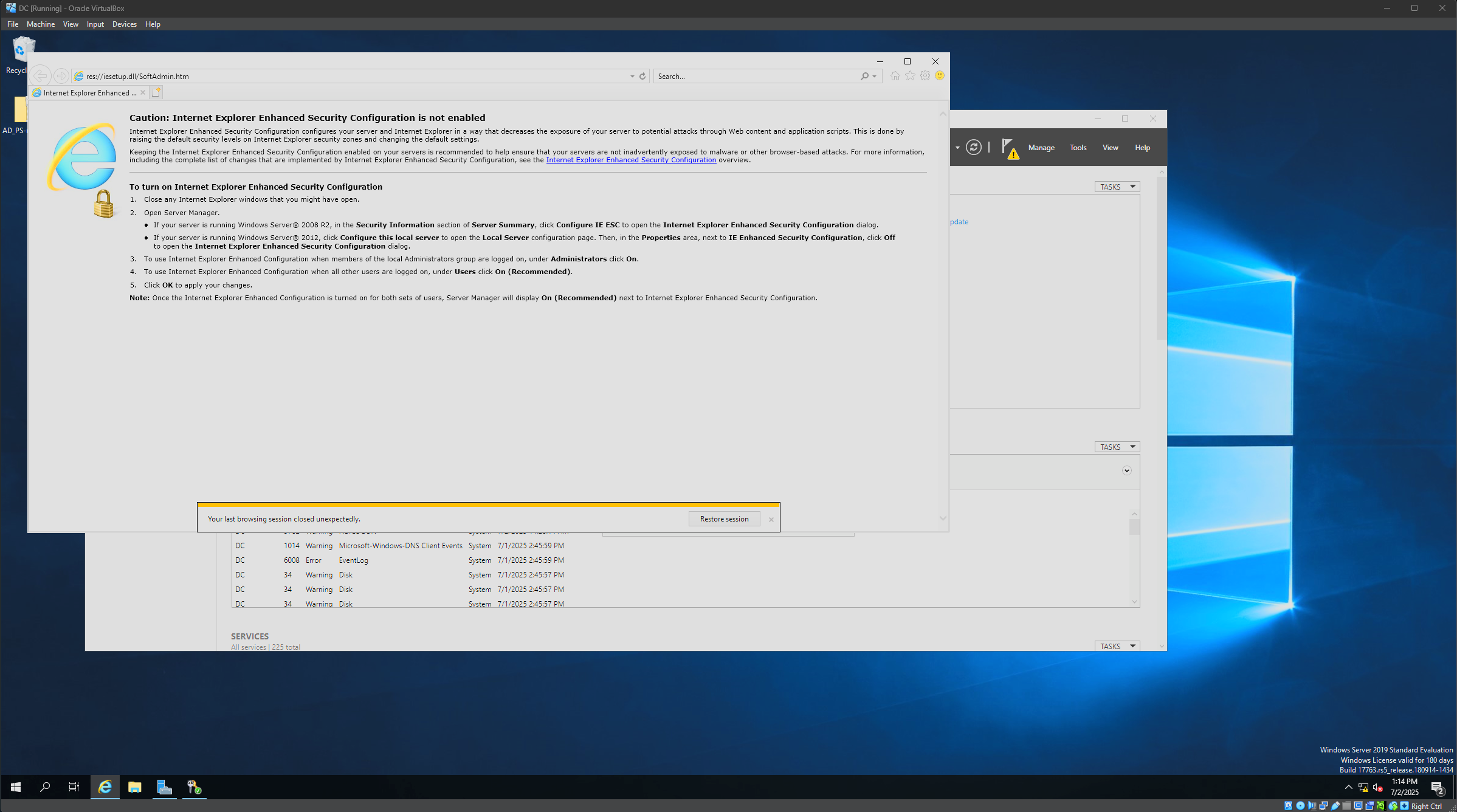Select Microsoft-Windows-DNS Client Events warning row
Image resolution: width=1457 pixels, height=812 pixels.
400,546
